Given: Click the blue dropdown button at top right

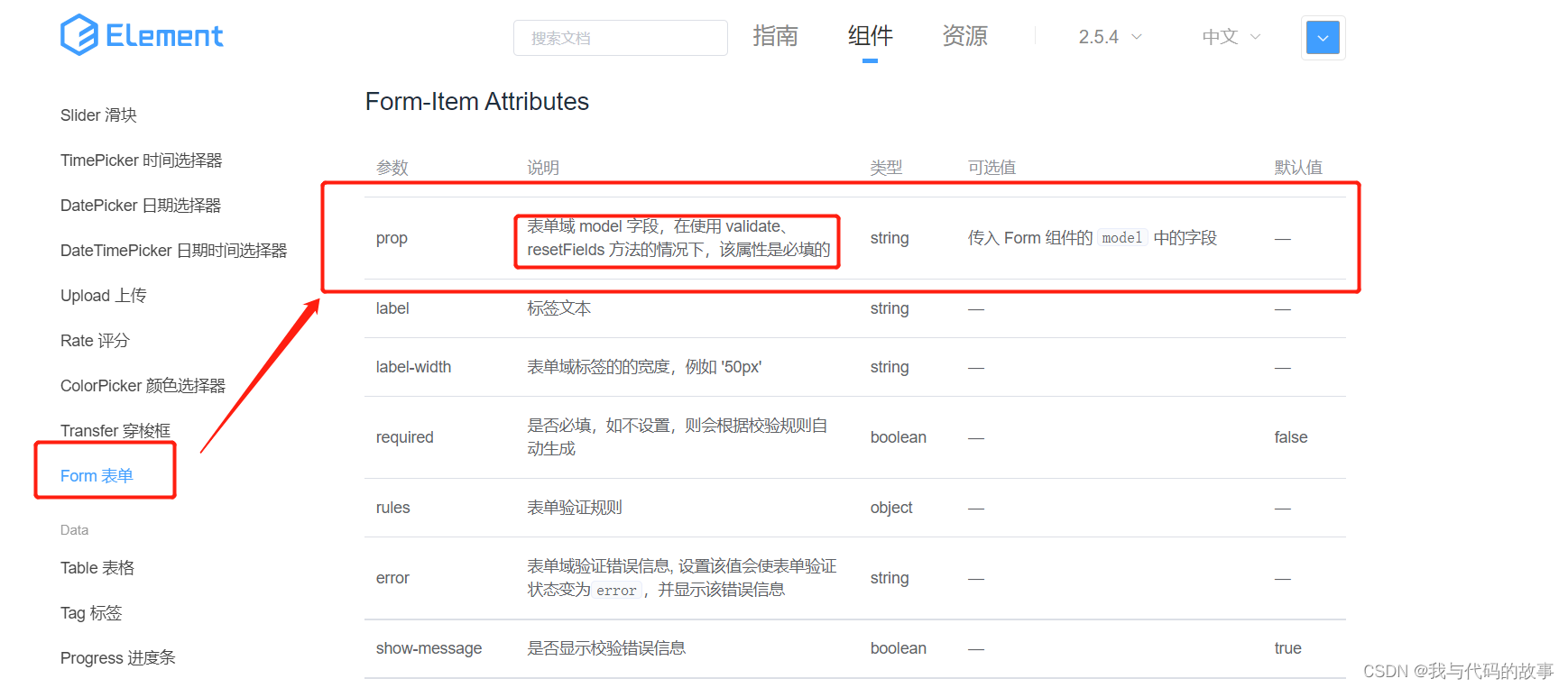Looking at the screenshot, I should coord(1323,38).
